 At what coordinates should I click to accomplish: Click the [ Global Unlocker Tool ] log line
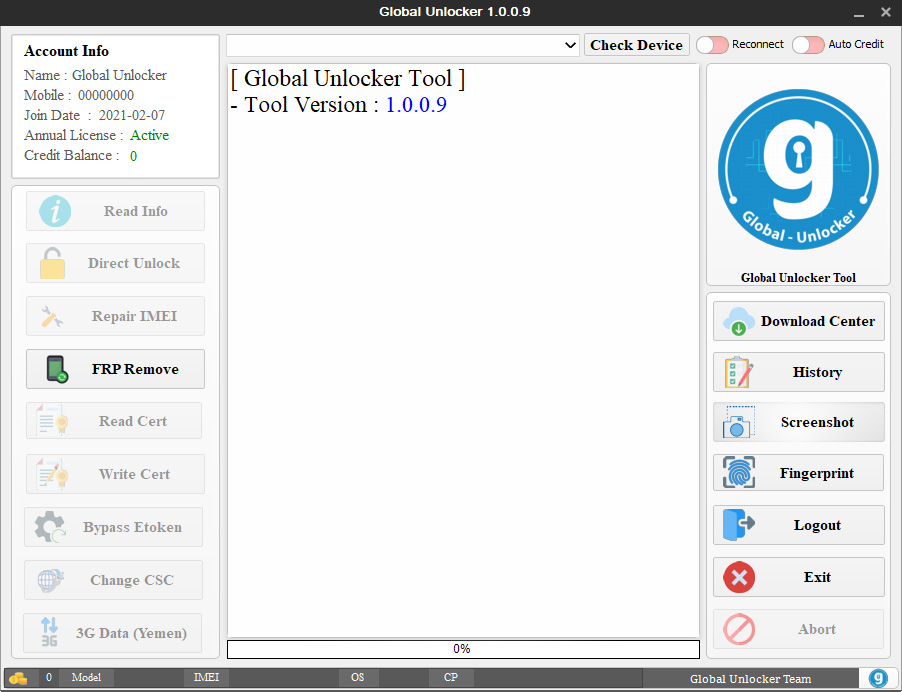348,78
